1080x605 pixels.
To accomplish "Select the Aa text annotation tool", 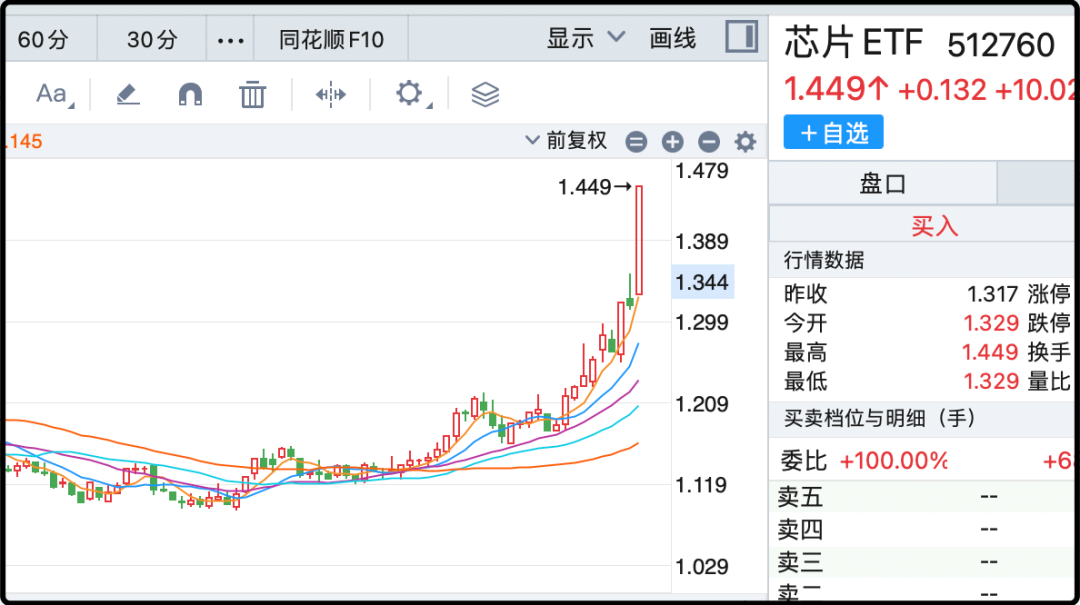I will (52, 95).
